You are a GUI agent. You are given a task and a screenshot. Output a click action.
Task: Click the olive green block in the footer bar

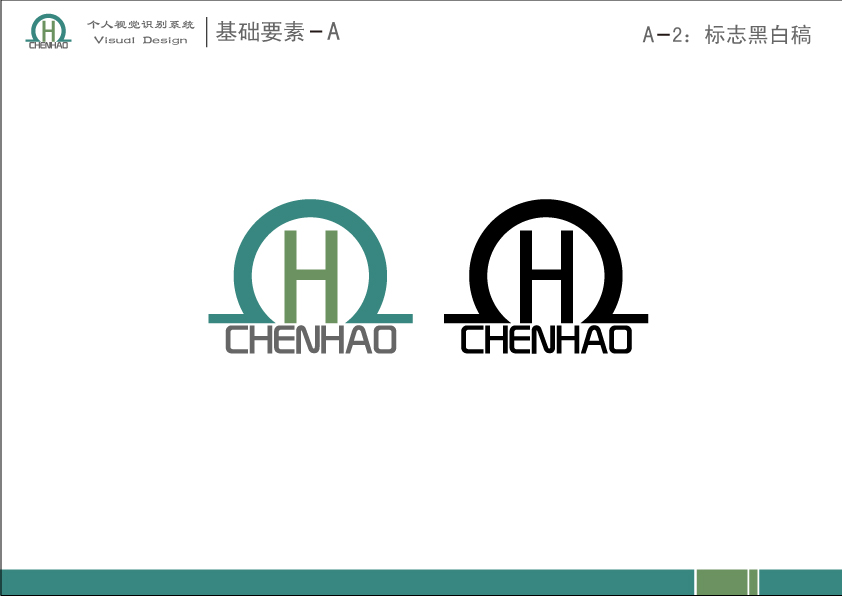pos(722,582)
